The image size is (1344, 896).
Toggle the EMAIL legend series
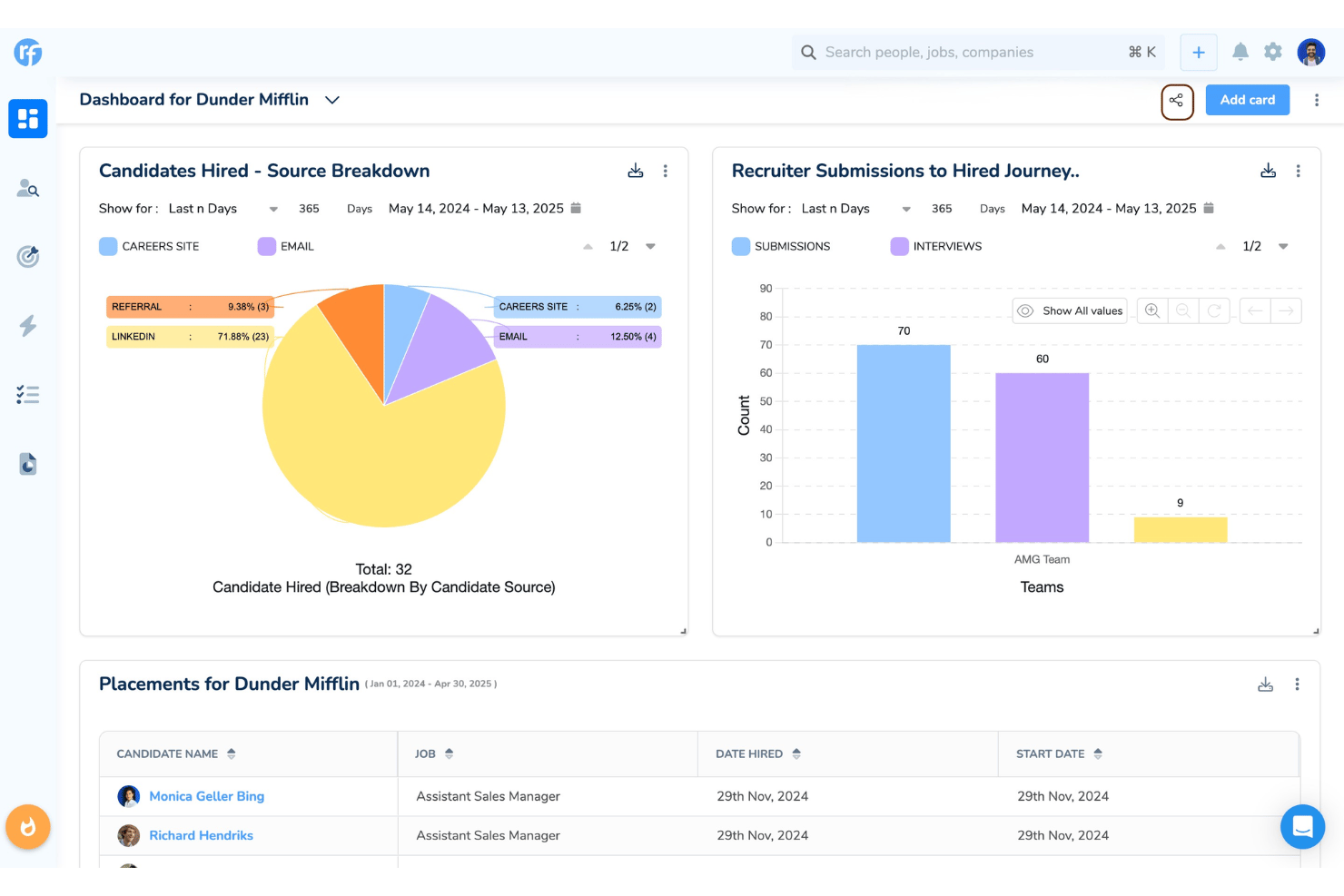(286, 246)
